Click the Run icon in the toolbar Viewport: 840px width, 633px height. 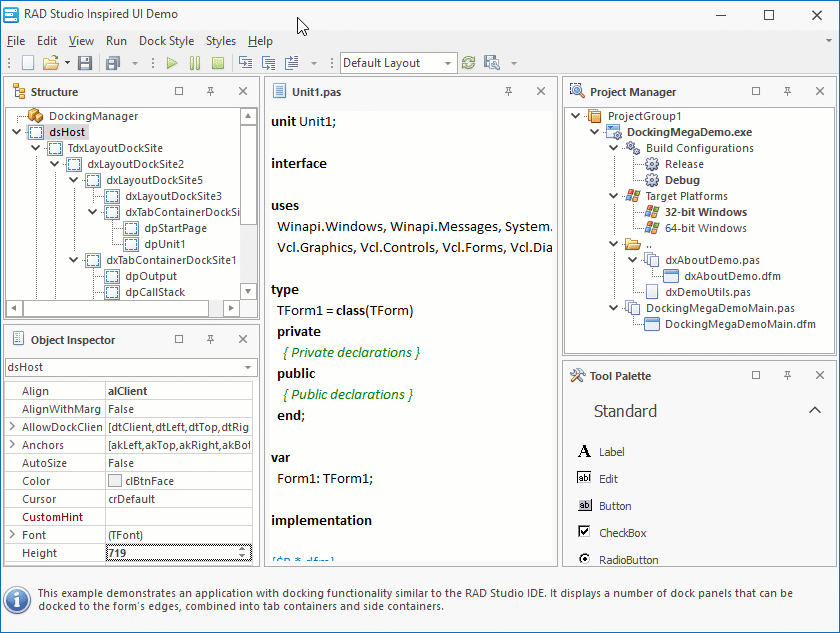point(171,62)
